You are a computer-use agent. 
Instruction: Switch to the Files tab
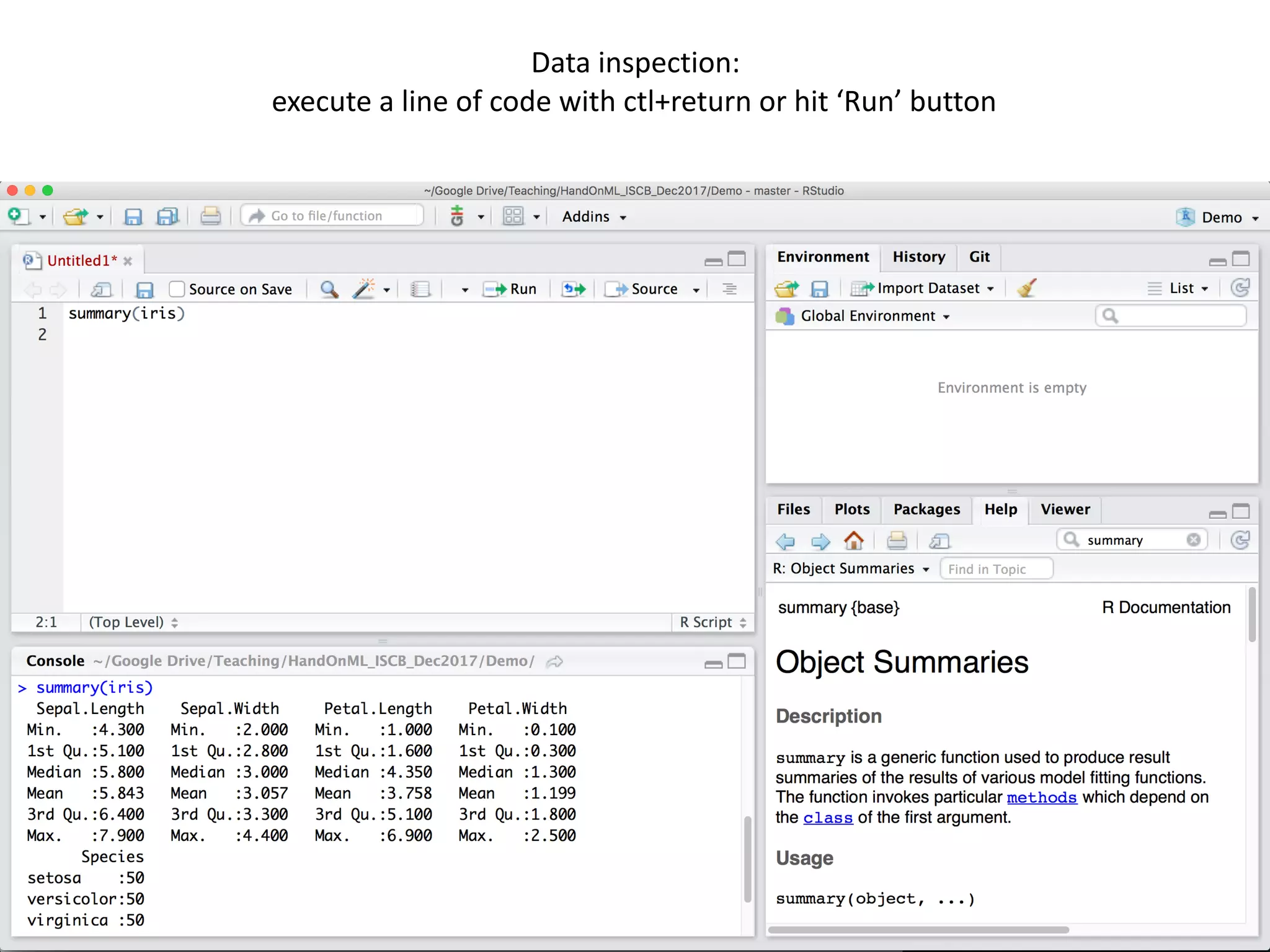(x=793, y=509)
